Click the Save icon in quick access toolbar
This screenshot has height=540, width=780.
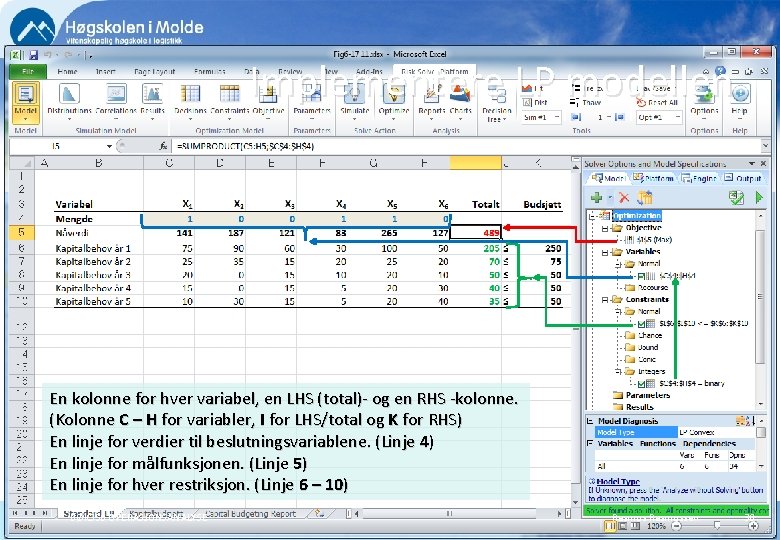click(33, 55)
